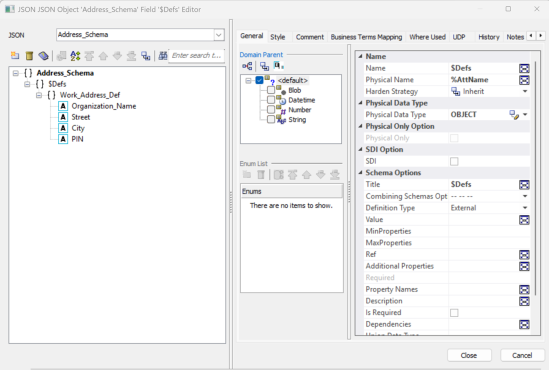Open the Physical Data Type dropdown arrow
The width and height of the screenshot is (549, 370).
coord(525,114)
